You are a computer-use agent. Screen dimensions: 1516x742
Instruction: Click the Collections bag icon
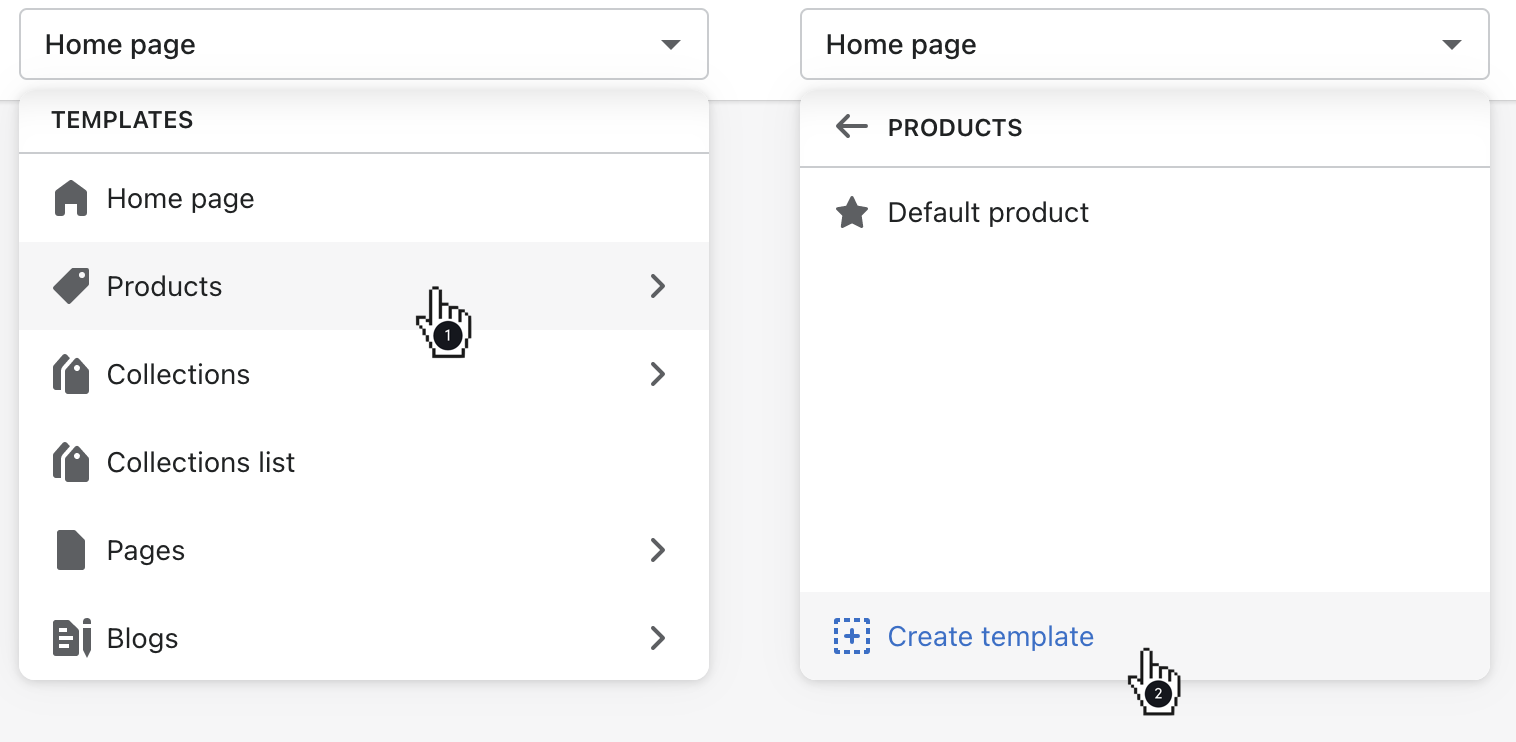click(70, 374)
